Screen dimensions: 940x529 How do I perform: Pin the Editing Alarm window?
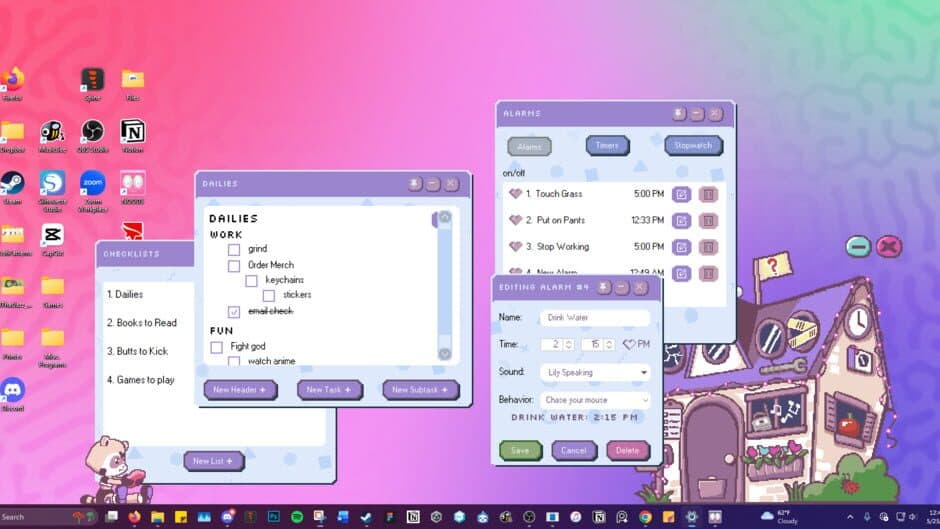(x=604, y=287)
